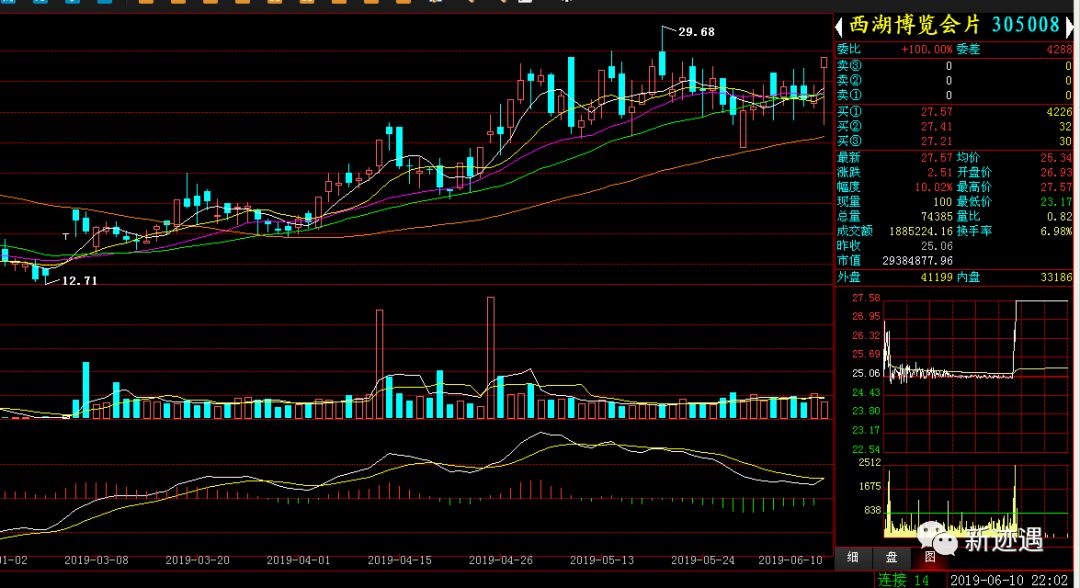This screenshot has height=588, width=1080.
Task: Click intraday price axis label 27.58
Action: [866, 298]
